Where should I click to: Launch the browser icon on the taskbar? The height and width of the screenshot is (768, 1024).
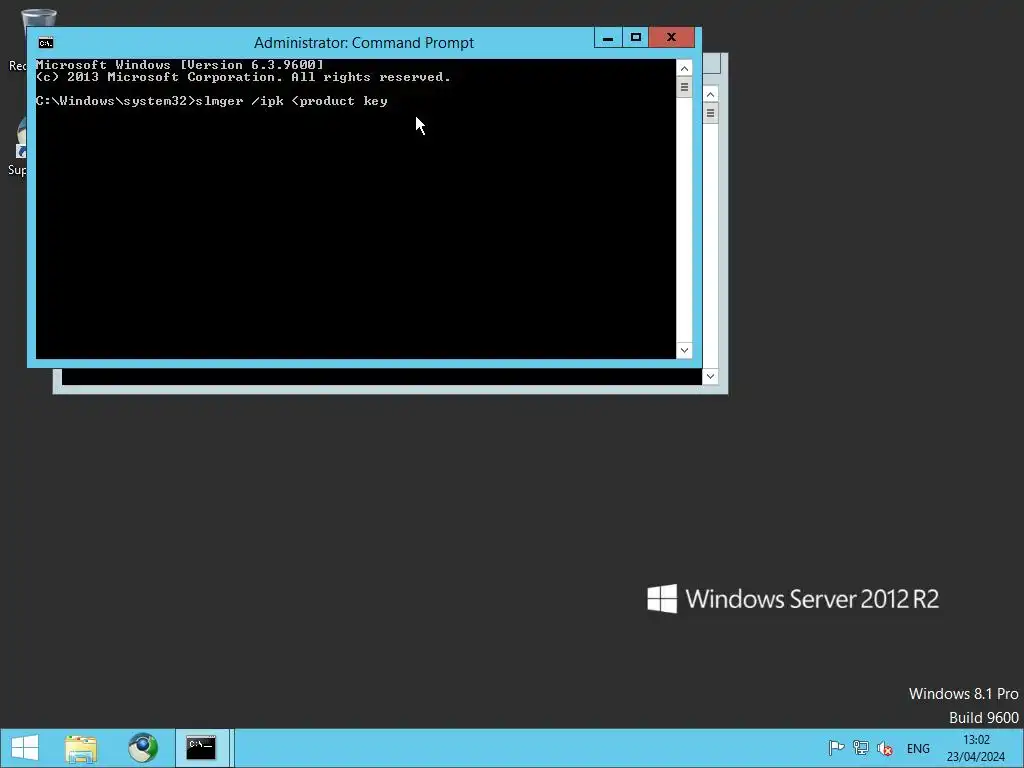(142, 748)
